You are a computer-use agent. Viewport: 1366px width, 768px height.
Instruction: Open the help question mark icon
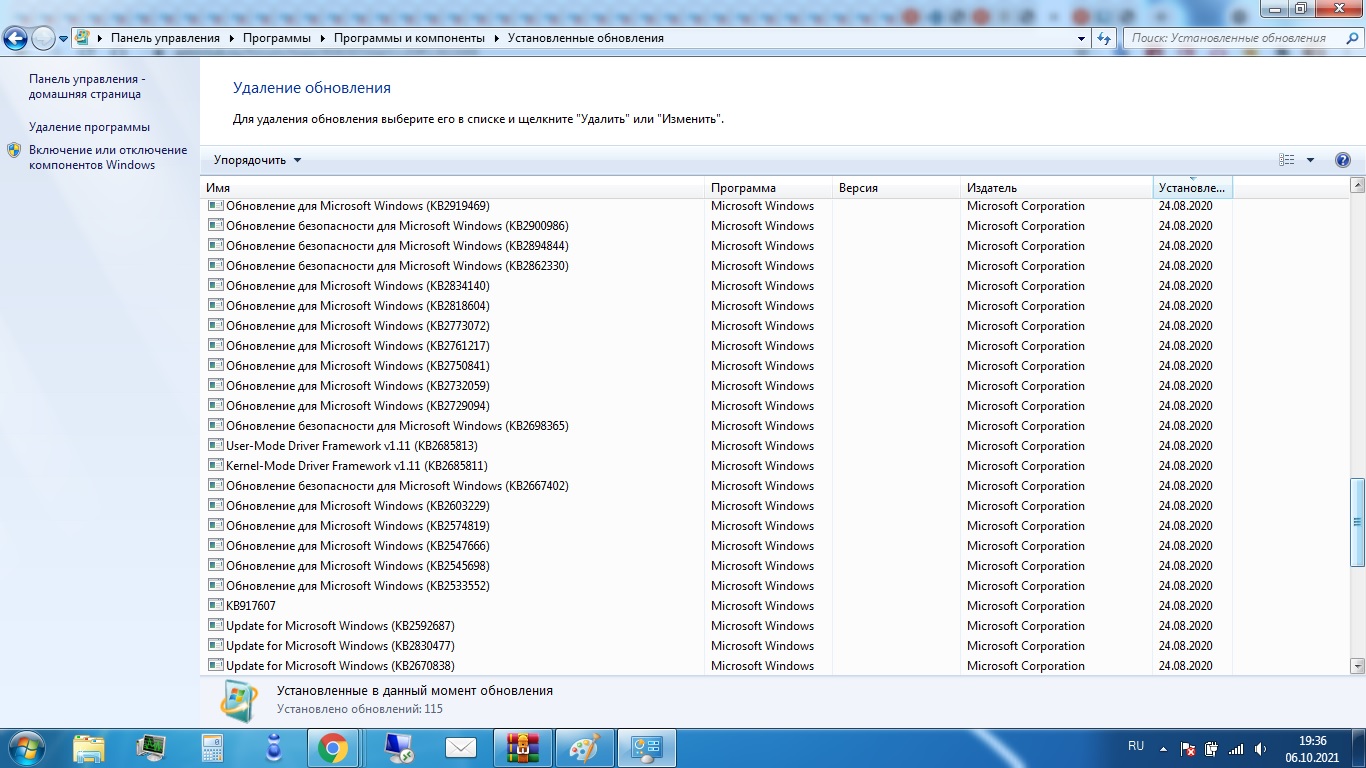[1342, 160]
